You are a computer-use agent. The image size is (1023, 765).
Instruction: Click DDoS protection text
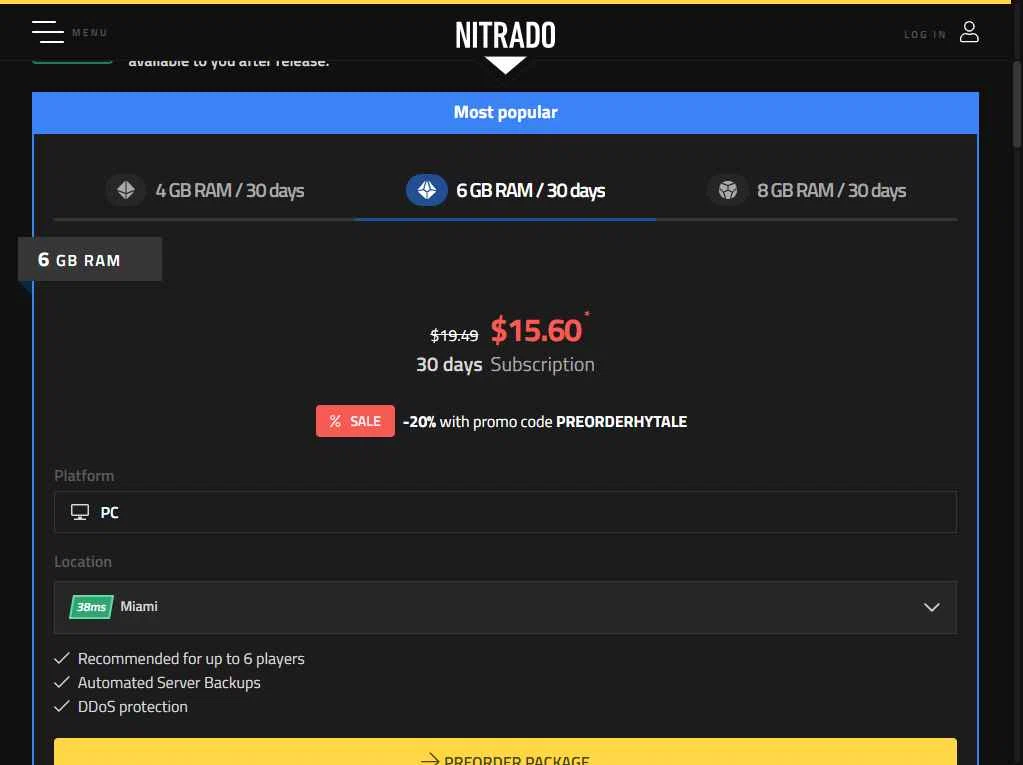(132, 707)
